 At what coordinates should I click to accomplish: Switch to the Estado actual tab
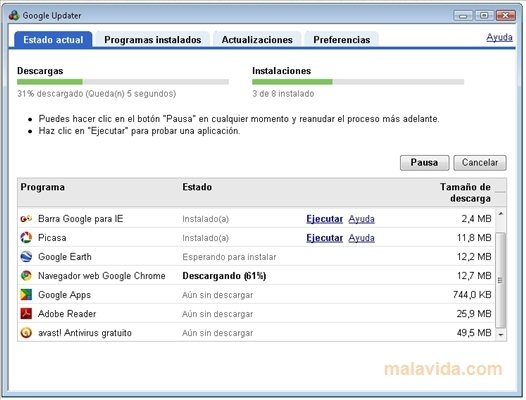click(53, 40)
